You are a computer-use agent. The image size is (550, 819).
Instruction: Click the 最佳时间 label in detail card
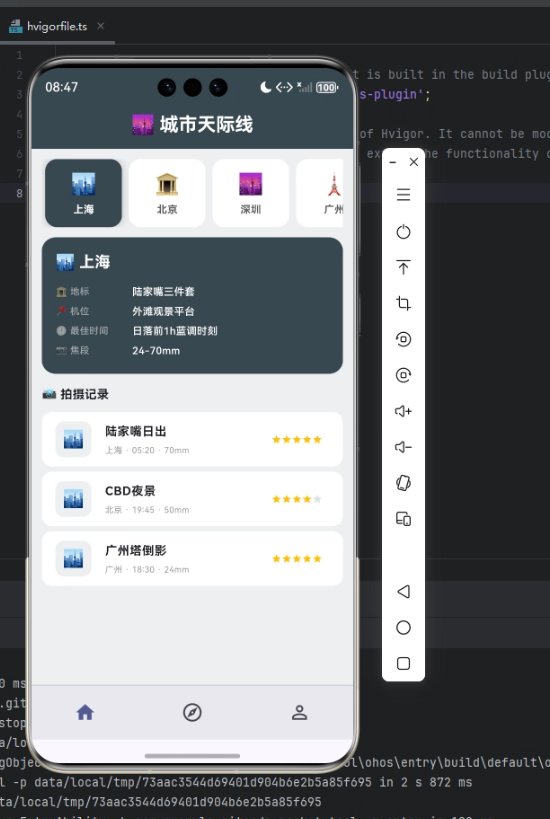(89, 331)
